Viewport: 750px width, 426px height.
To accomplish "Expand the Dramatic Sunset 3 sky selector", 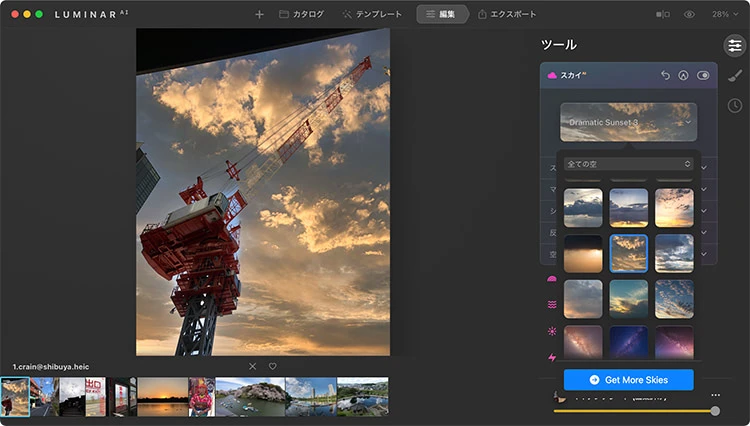I will point(628,122).
